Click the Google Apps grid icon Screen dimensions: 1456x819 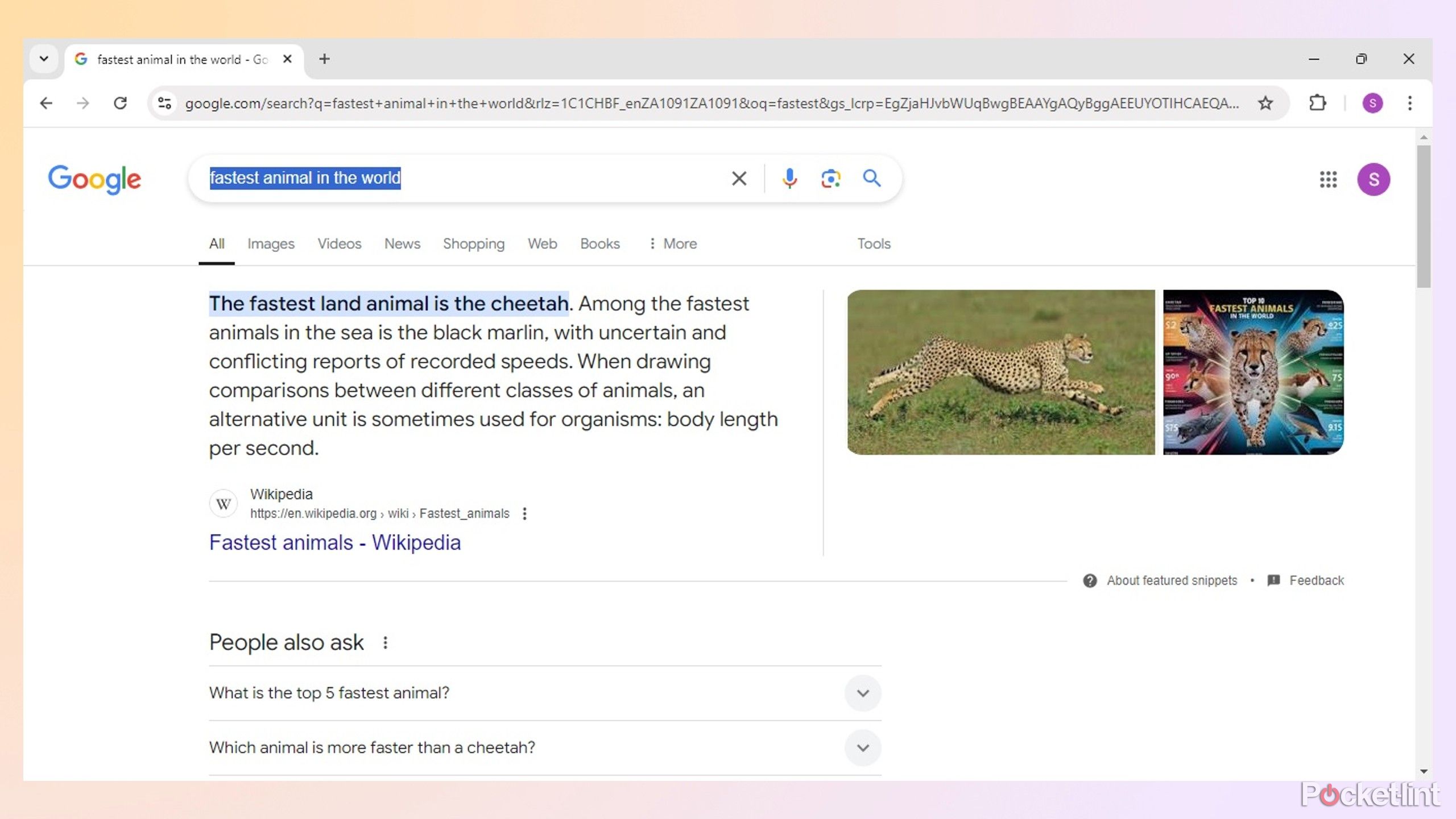[x=1328, y=179]
